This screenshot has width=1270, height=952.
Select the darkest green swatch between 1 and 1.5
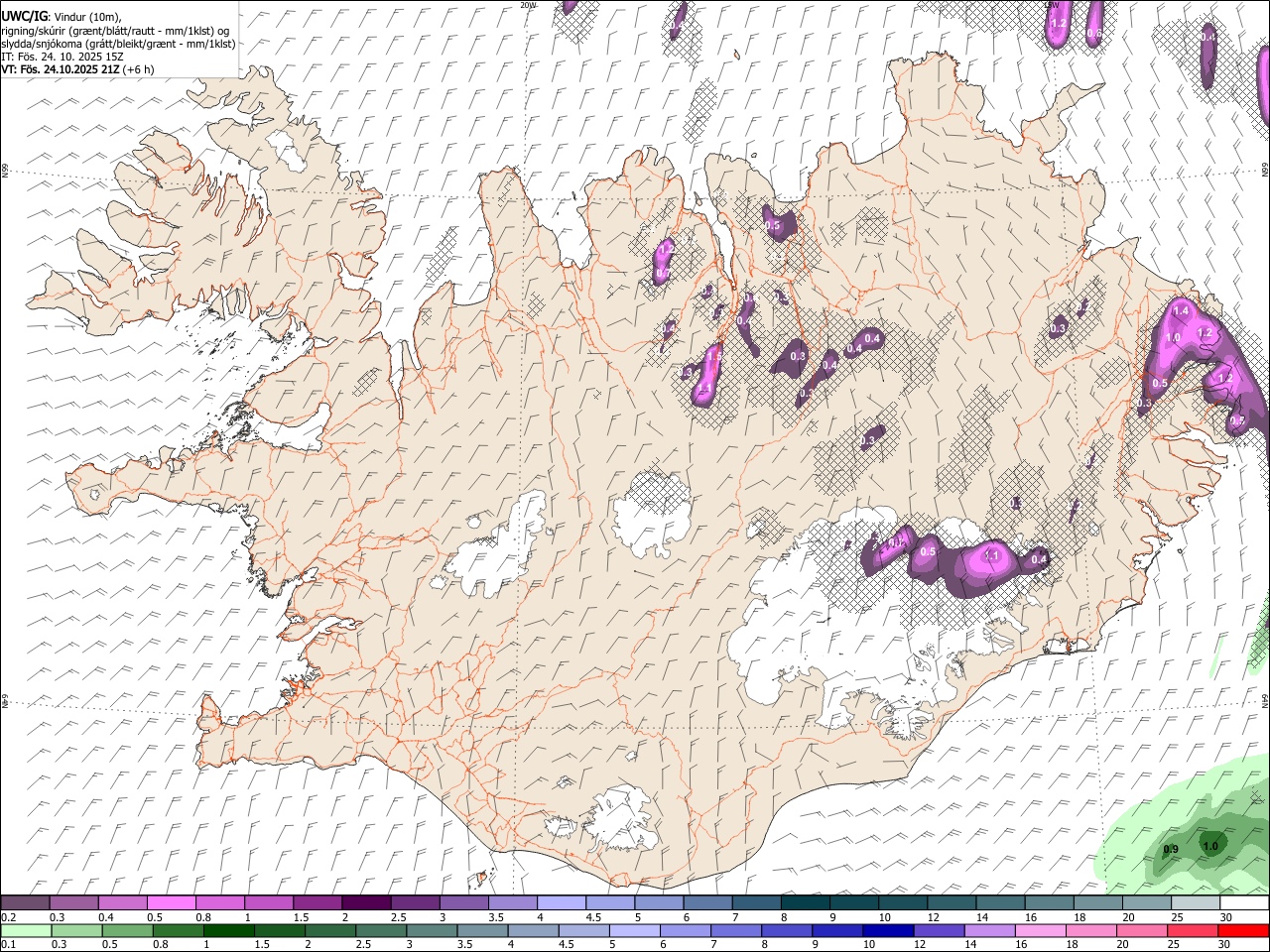click(228, 930)
